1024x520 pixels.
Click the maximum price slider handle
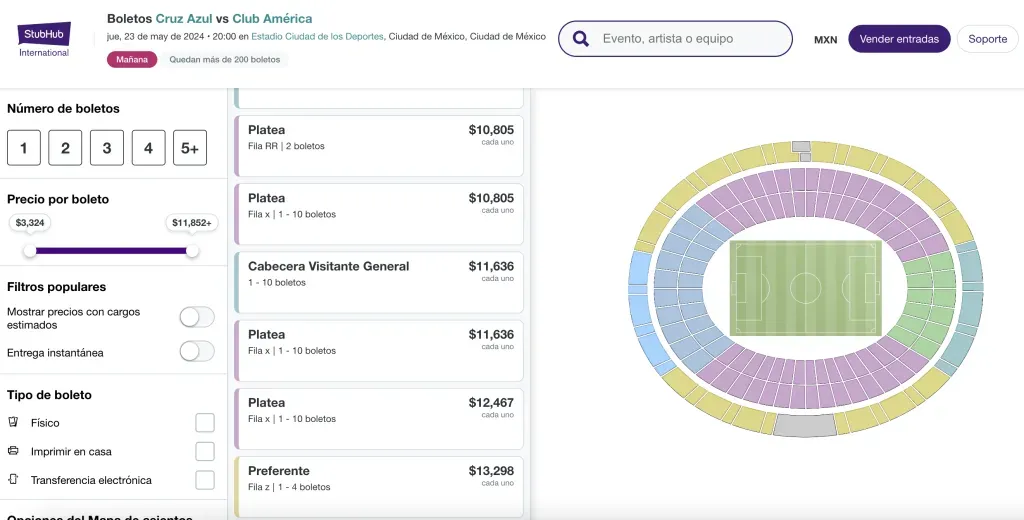[x=192, y=251]
